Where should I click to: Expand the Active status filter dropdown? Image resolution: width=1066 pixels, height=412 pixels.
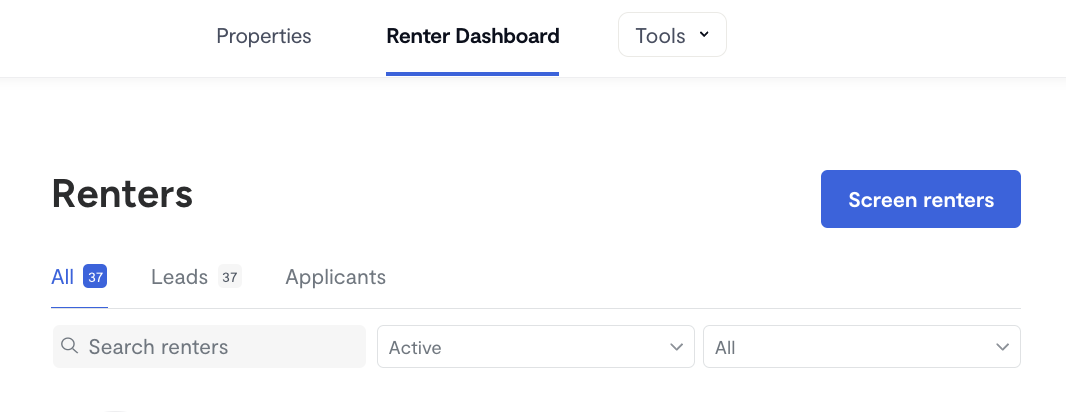tap(536, 347)
